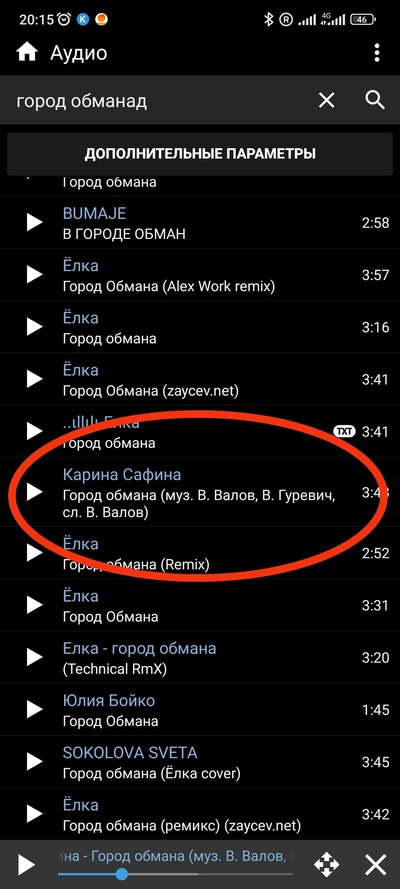Screen dimensions: 400x889
Task: Click the search field containing город обманад
Action: [159, 101]
